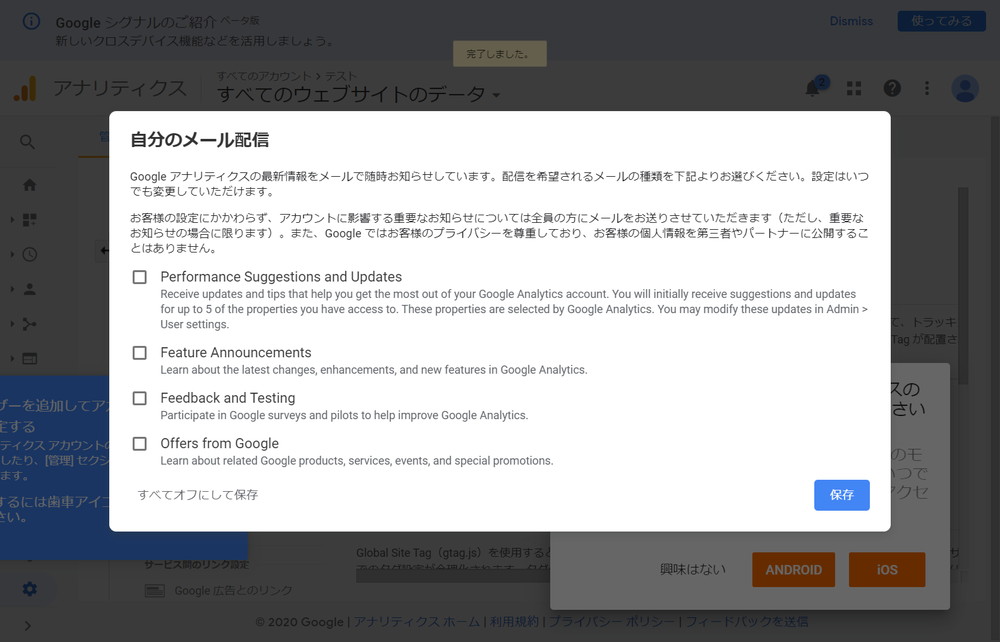1000x642 pixels.
Task: Tick the Feedback and Testing checkbox
Action: [x=140, y=398]
